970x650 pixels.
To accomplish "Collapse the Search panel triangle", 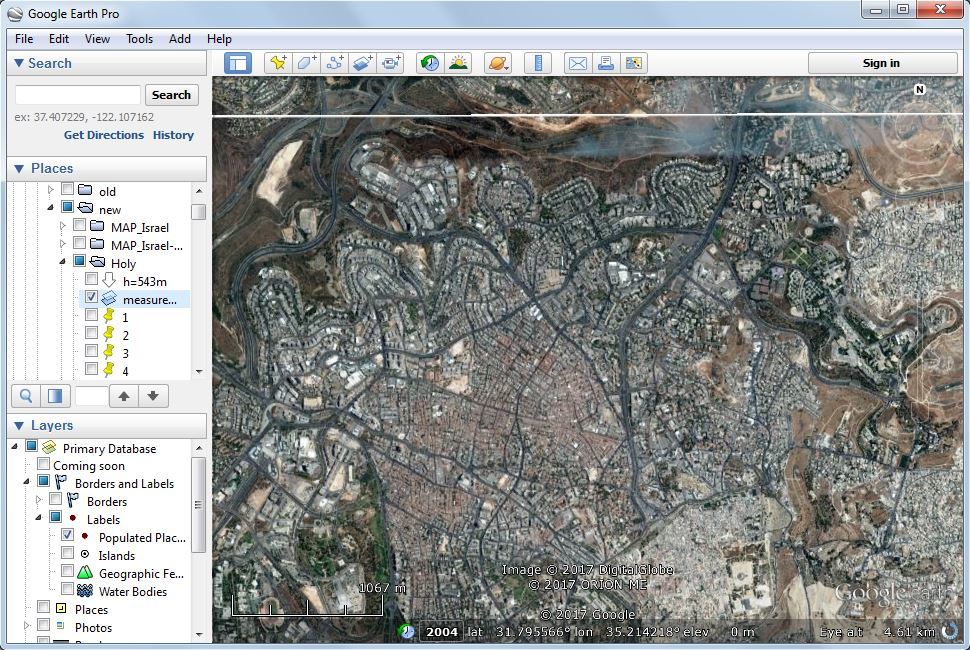I will [x=19, y=63].
